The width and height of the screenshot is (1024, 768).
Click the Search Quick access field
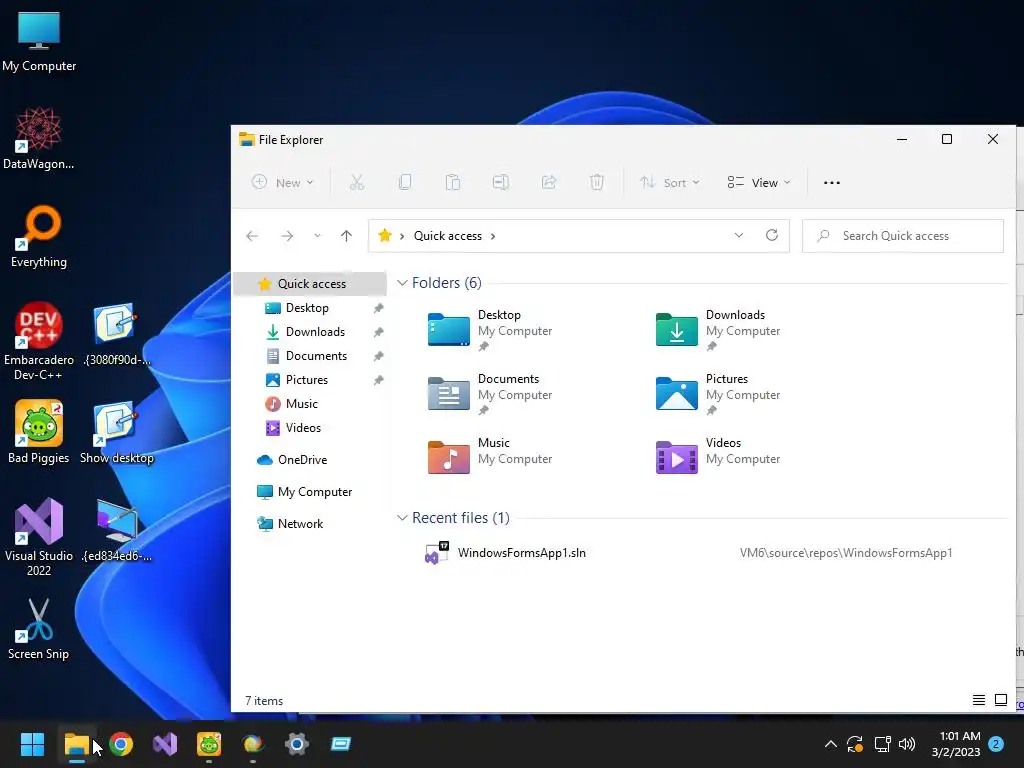[903, 236]
